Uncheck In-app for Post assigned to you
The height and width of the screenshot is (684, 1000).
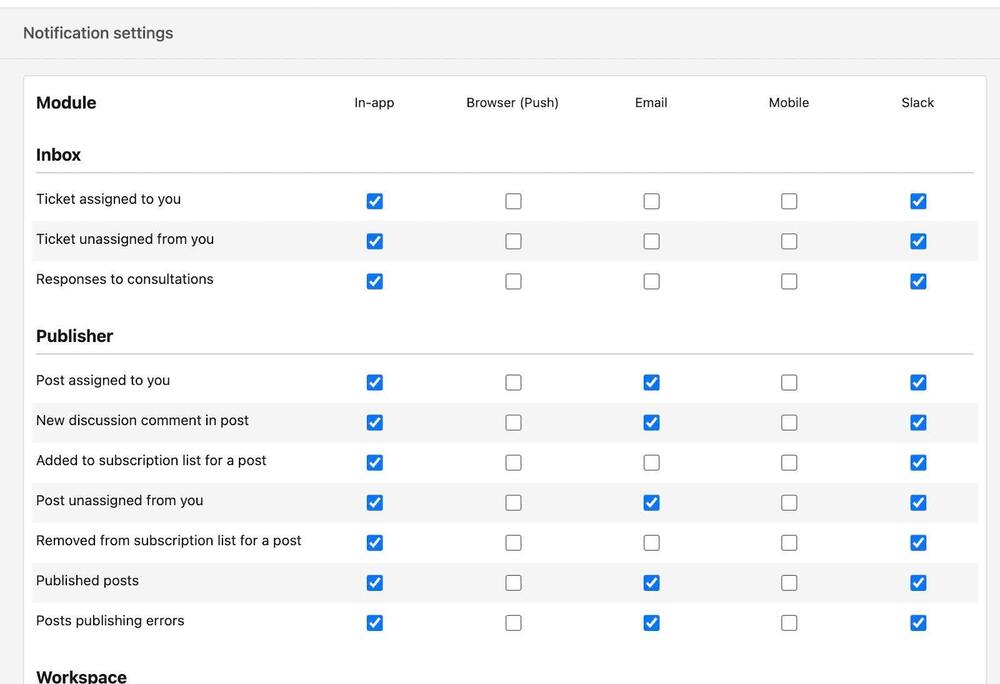(x=375, y=382)
